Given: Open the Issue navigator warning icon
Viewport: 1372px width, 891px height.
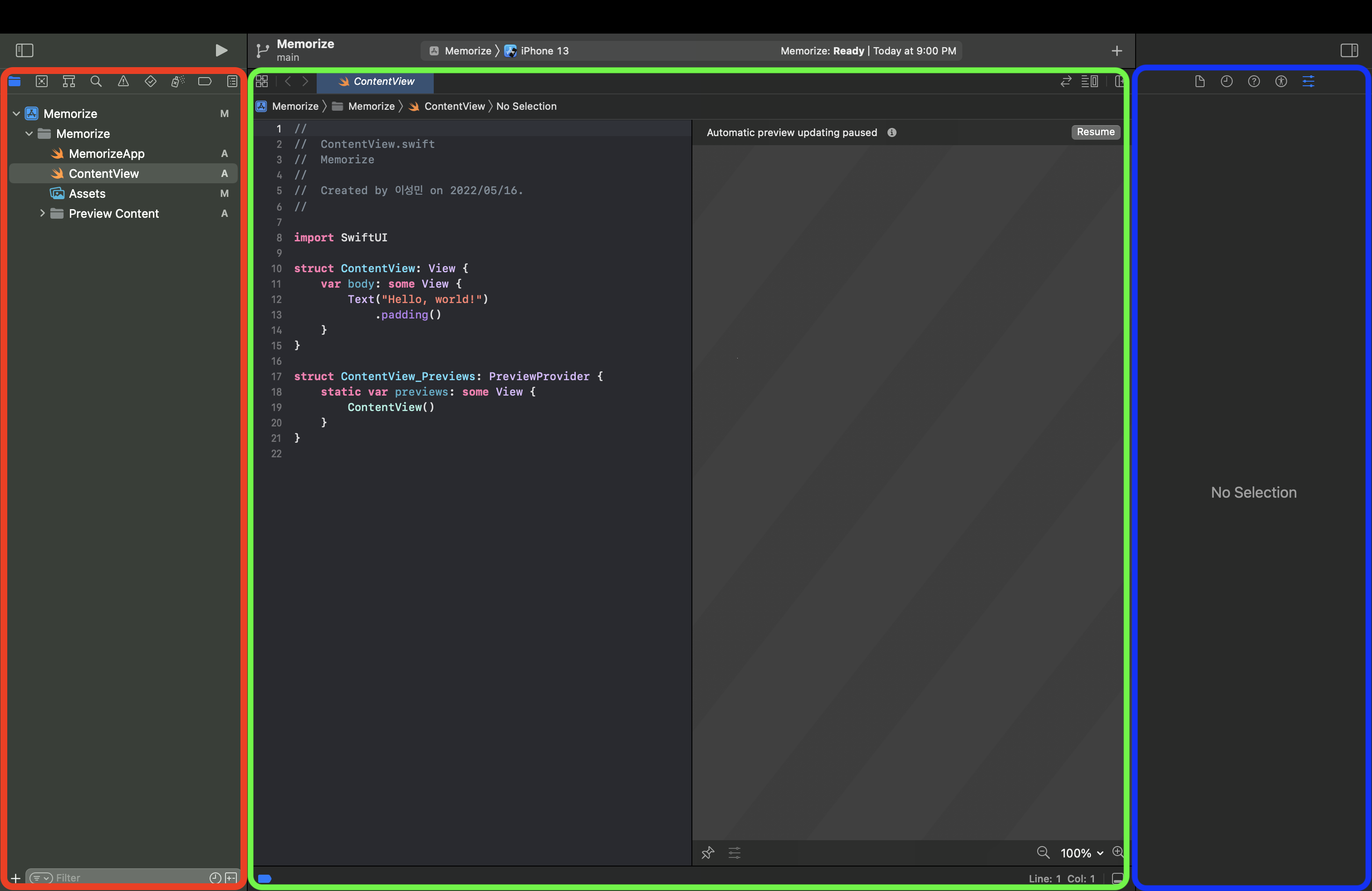Looking at the screenshot, I should 123,81.
